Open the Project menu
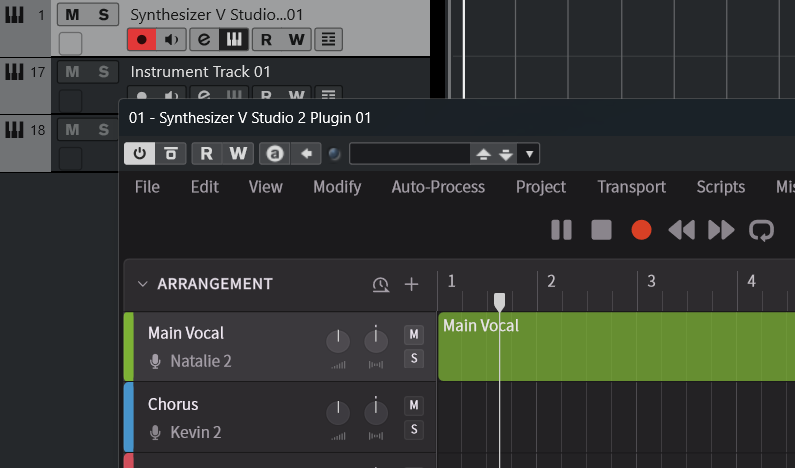795x468 pixels. point(541,187)
